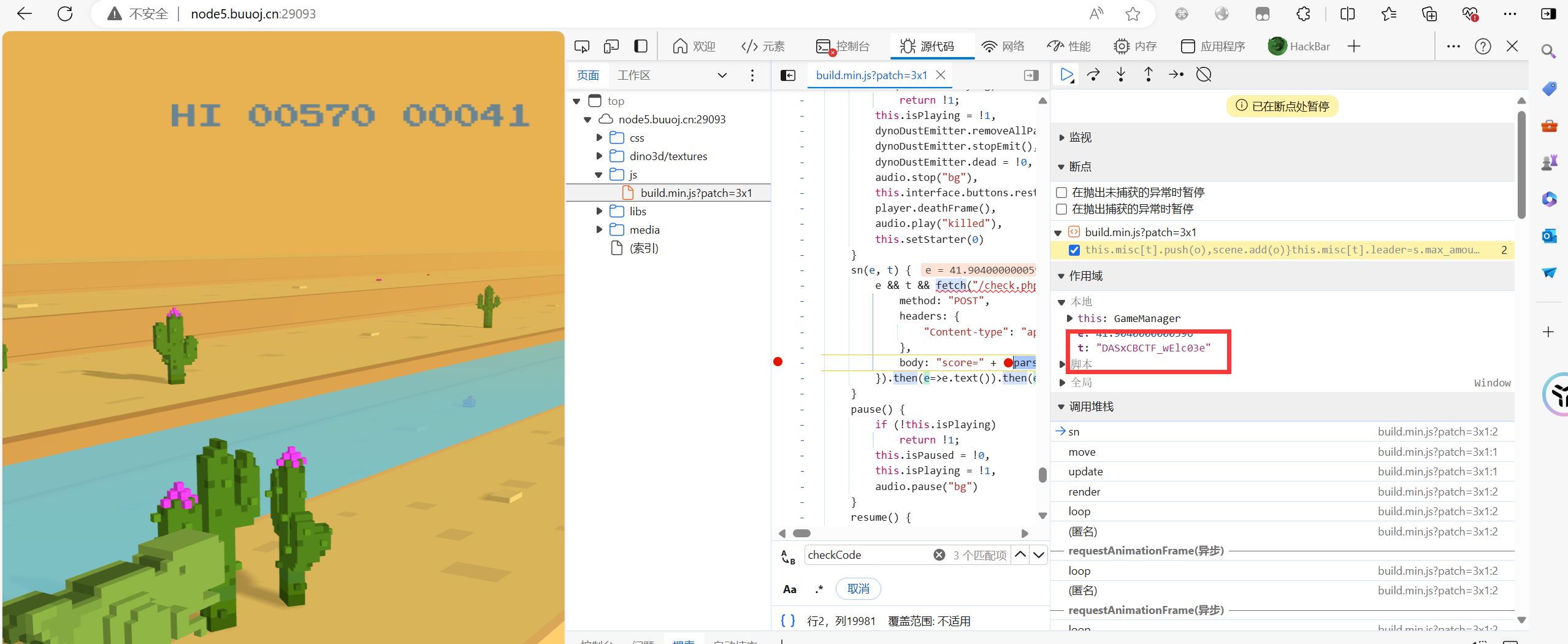Expand the libs folder
The width and height of the screenshot is (1568, 644).
click(599, 211)
